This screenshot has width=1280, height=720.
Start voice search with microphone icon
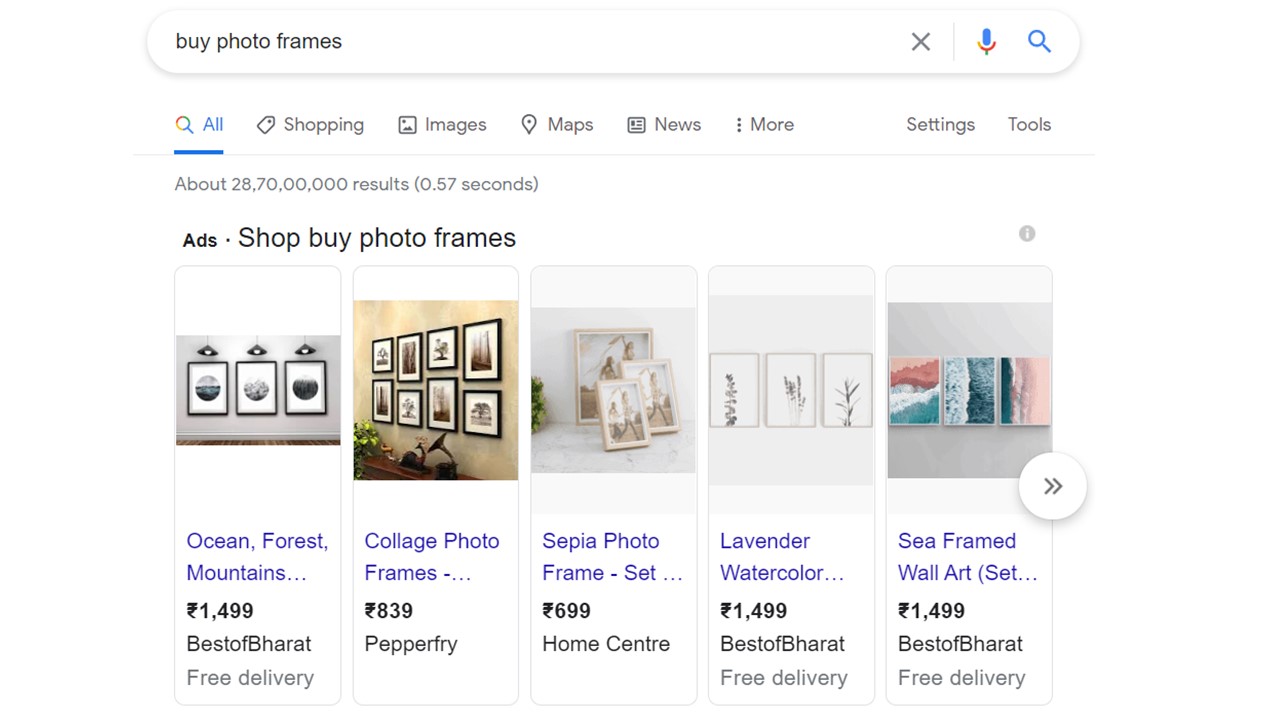click(986, 41)
